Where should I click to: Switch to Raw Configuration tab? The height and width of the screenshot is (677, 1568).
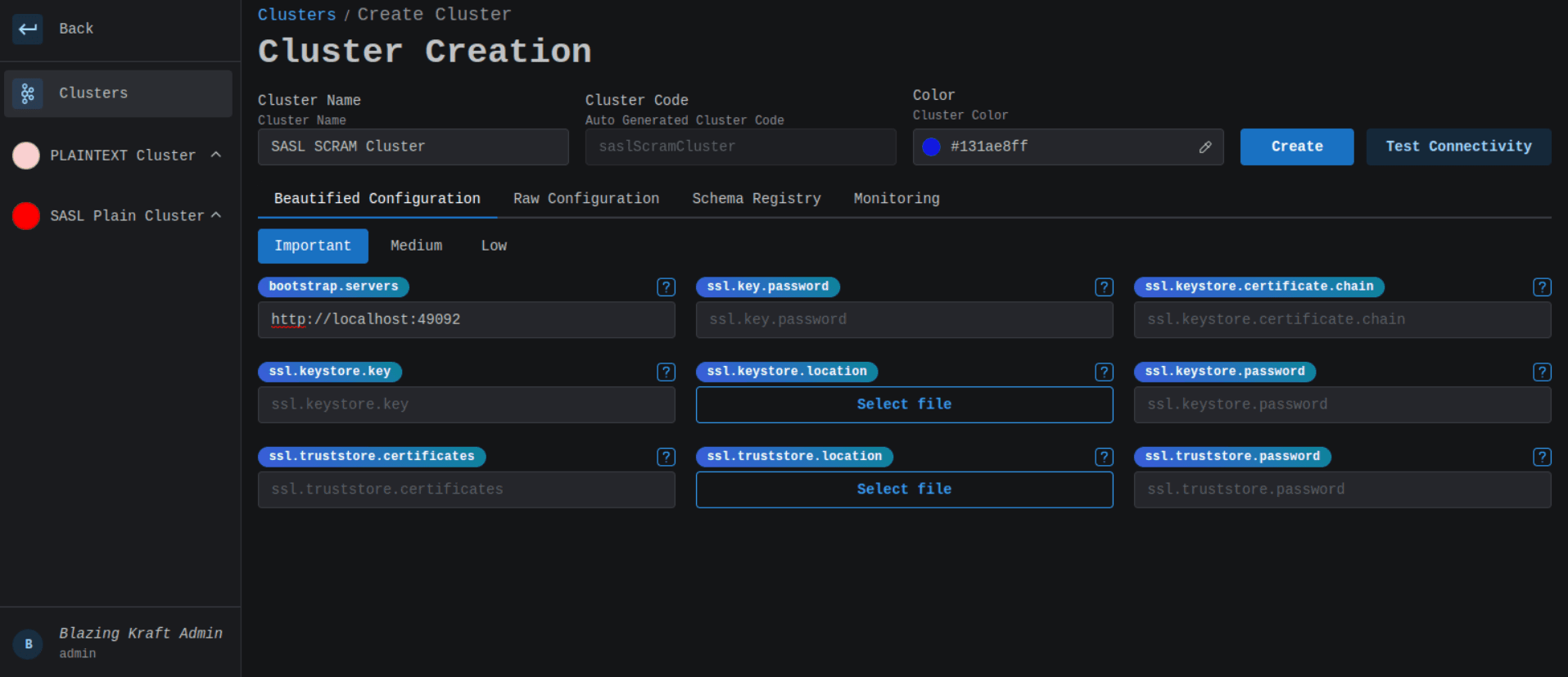[x=586, y=199]
